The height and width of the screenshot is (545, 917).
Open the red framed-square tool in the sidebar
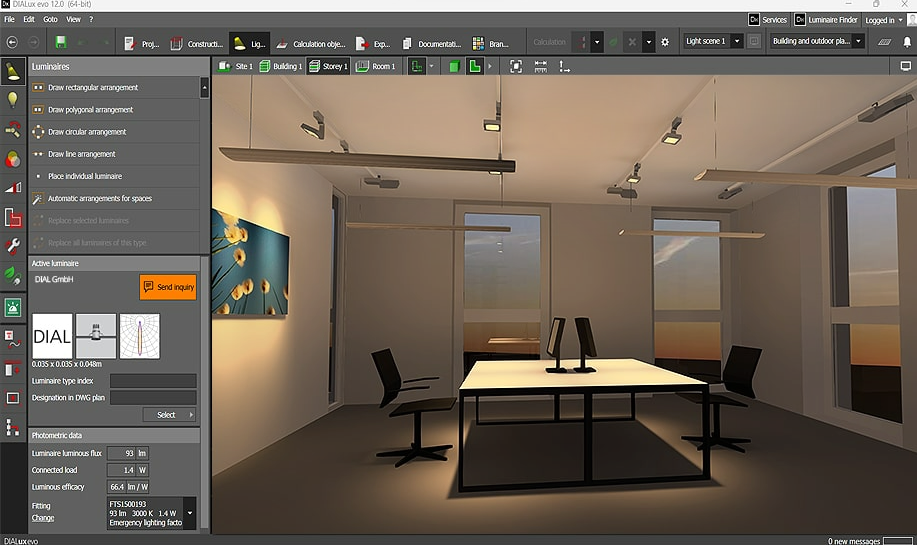click(x=13, y=398)
